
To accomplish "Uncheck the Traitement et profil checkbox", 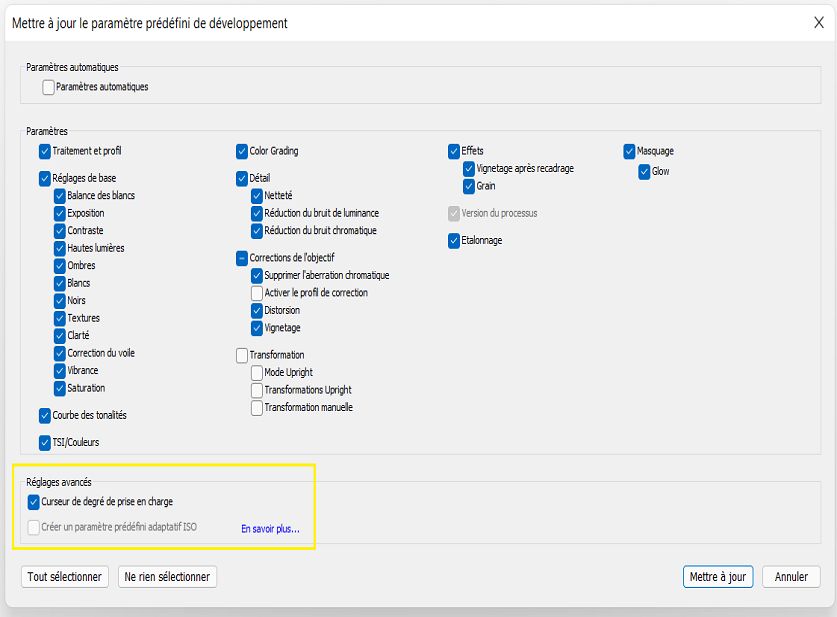I will tap(45, 151).
